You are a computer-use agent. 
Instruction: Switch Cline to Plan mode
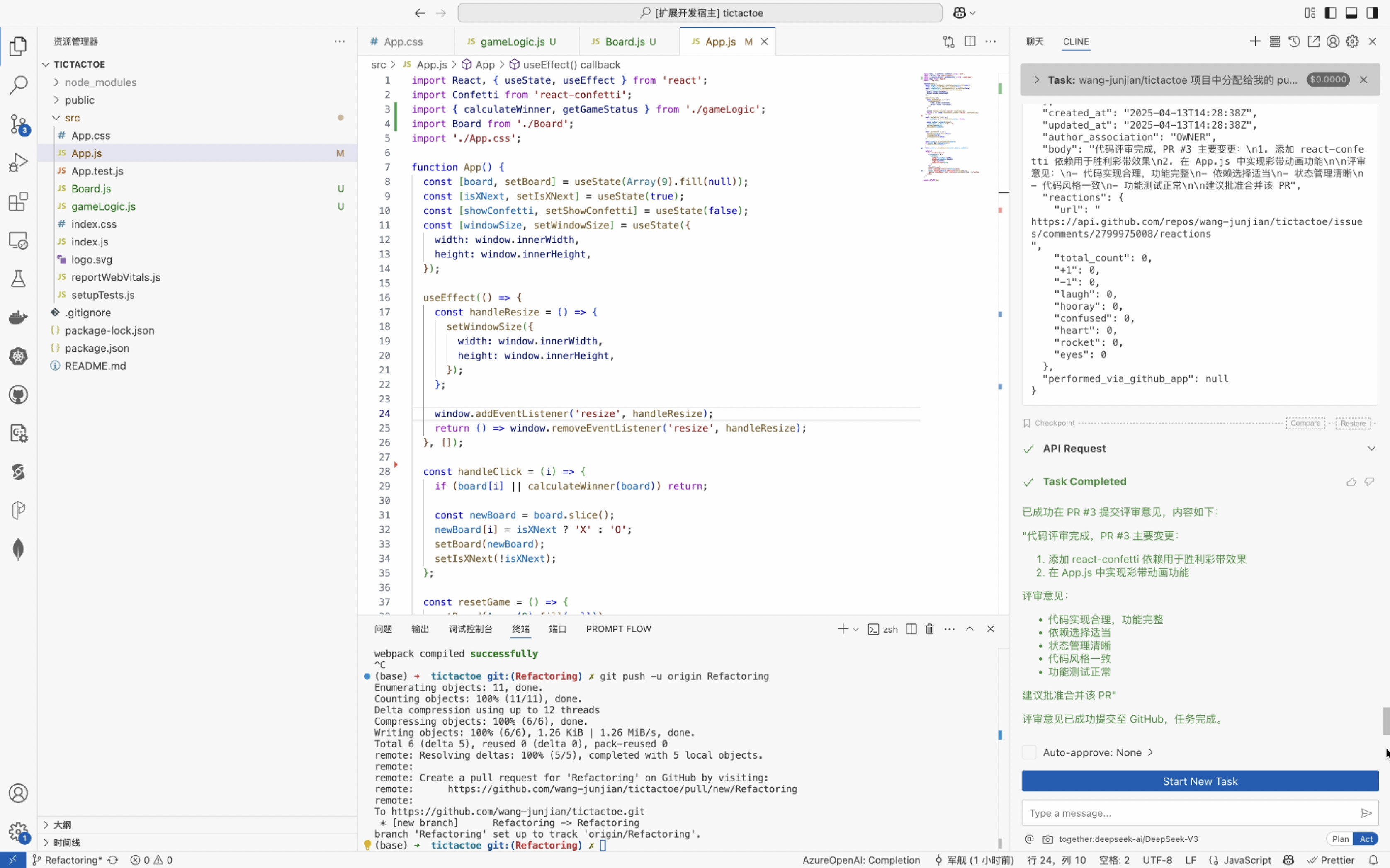[1340, 839]
